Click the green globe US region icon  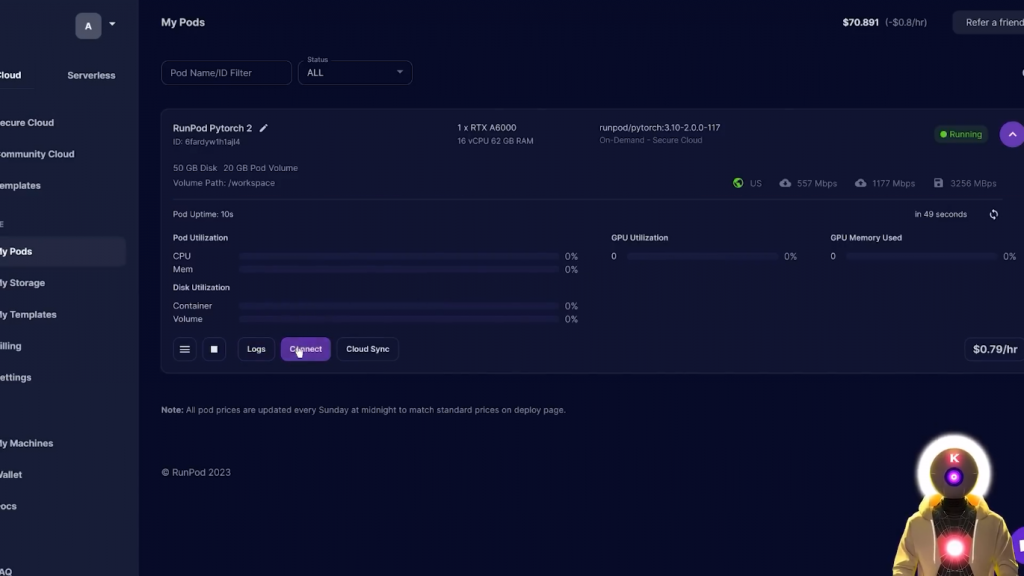pos(738,183)
